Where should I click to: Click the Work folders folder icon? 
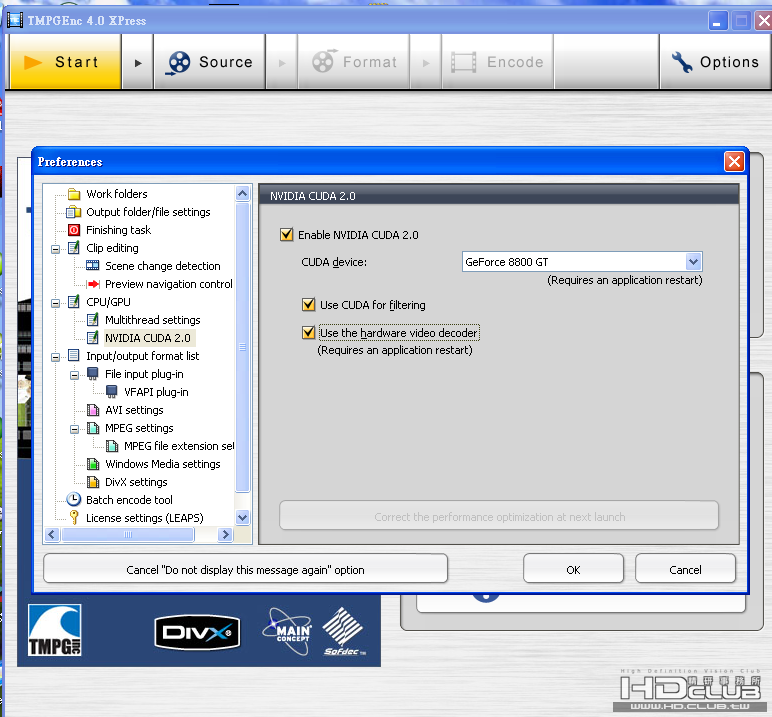74,194
